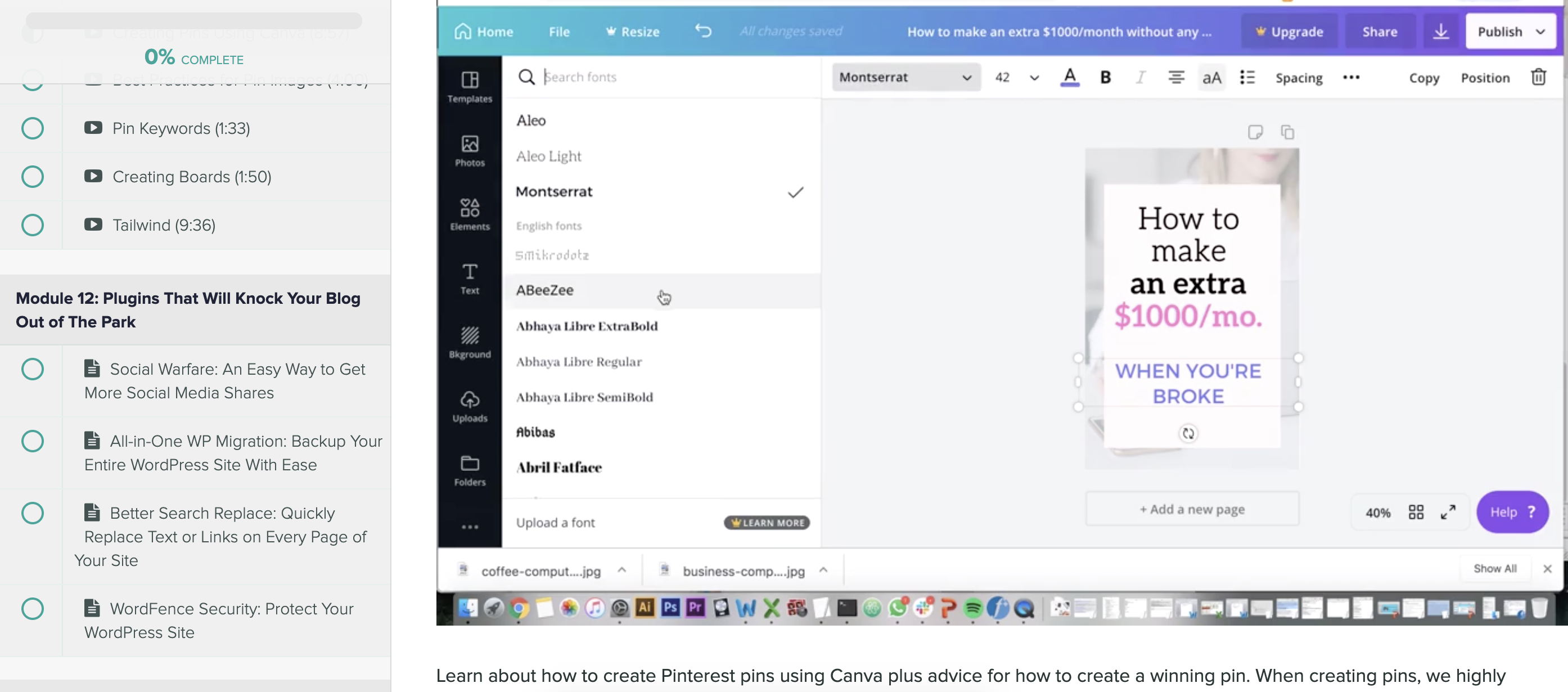This screenshot has width=1568, height=692.
Task: Mark WordFence Security lesson complete circle
Action: [32, 608]
